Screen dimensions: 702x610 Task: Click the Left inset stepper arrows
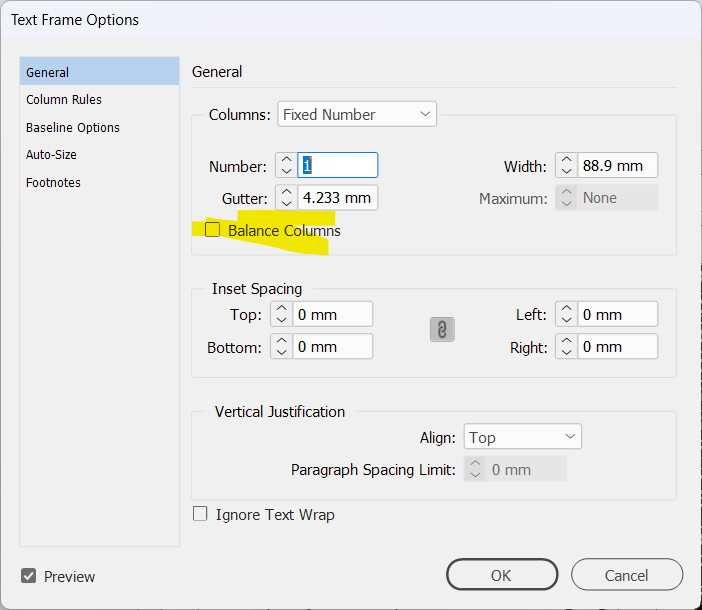pyautogui.click(x=567, y=314)
